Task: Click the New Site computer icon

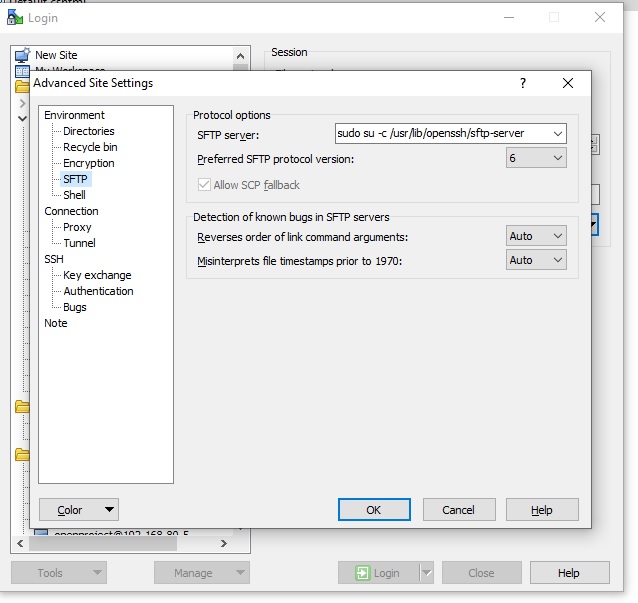Action: (x=22, y=55)
